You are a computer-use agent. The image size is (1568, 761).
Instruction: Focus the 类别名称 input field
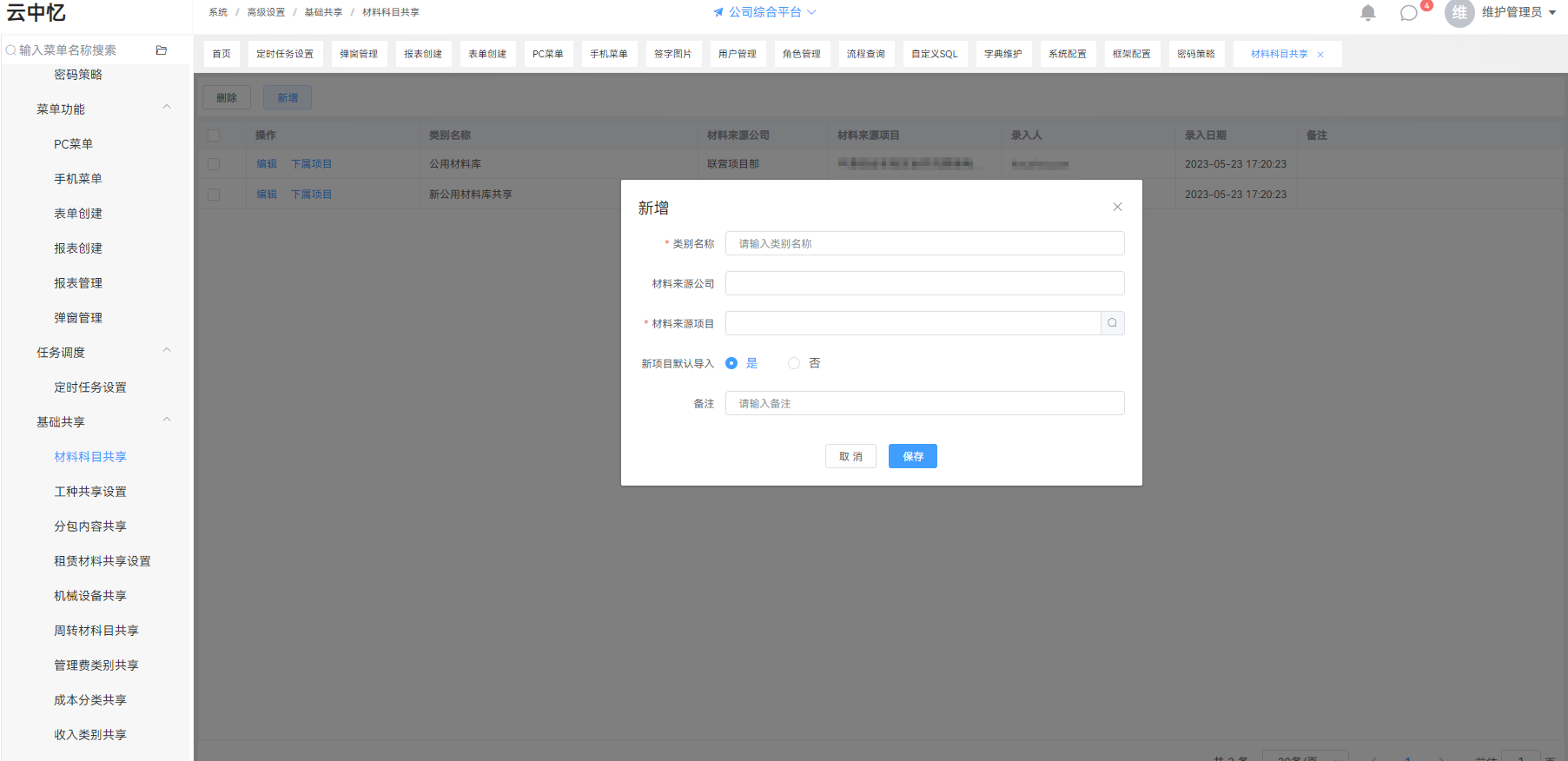pos(925,243)
